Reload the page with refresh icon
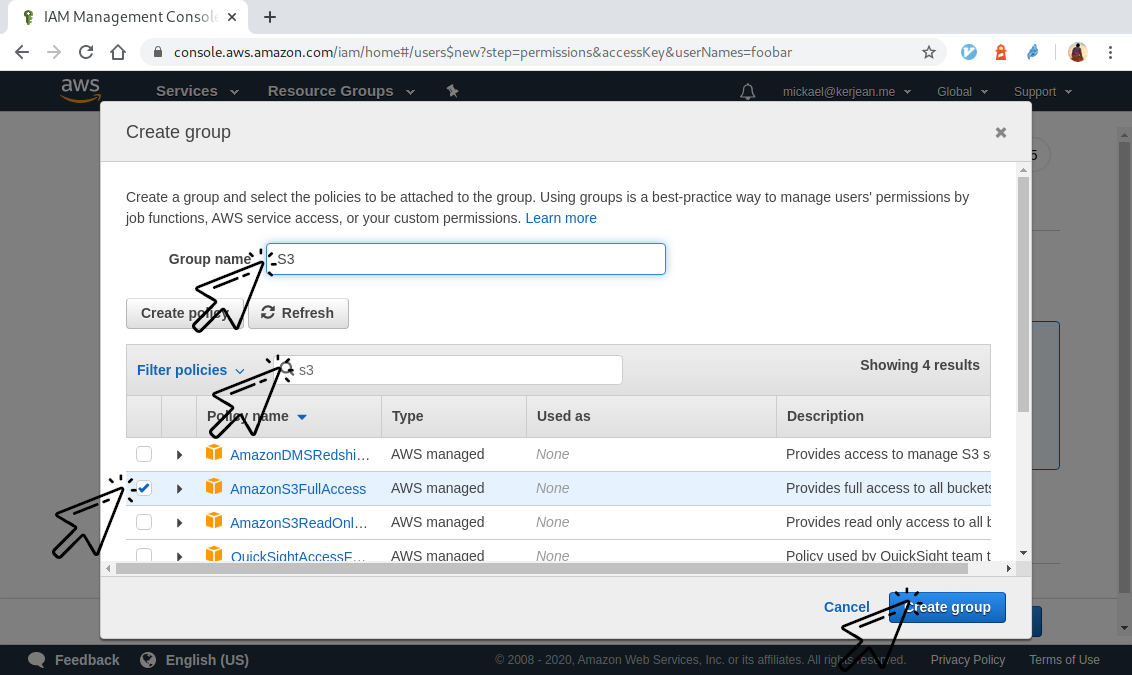 click(86, 52)
